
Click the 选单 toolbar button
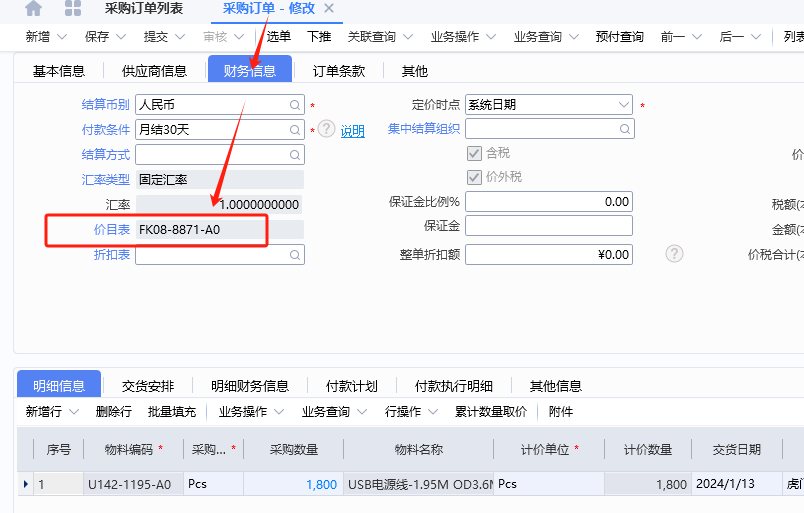tap(279, 37)
